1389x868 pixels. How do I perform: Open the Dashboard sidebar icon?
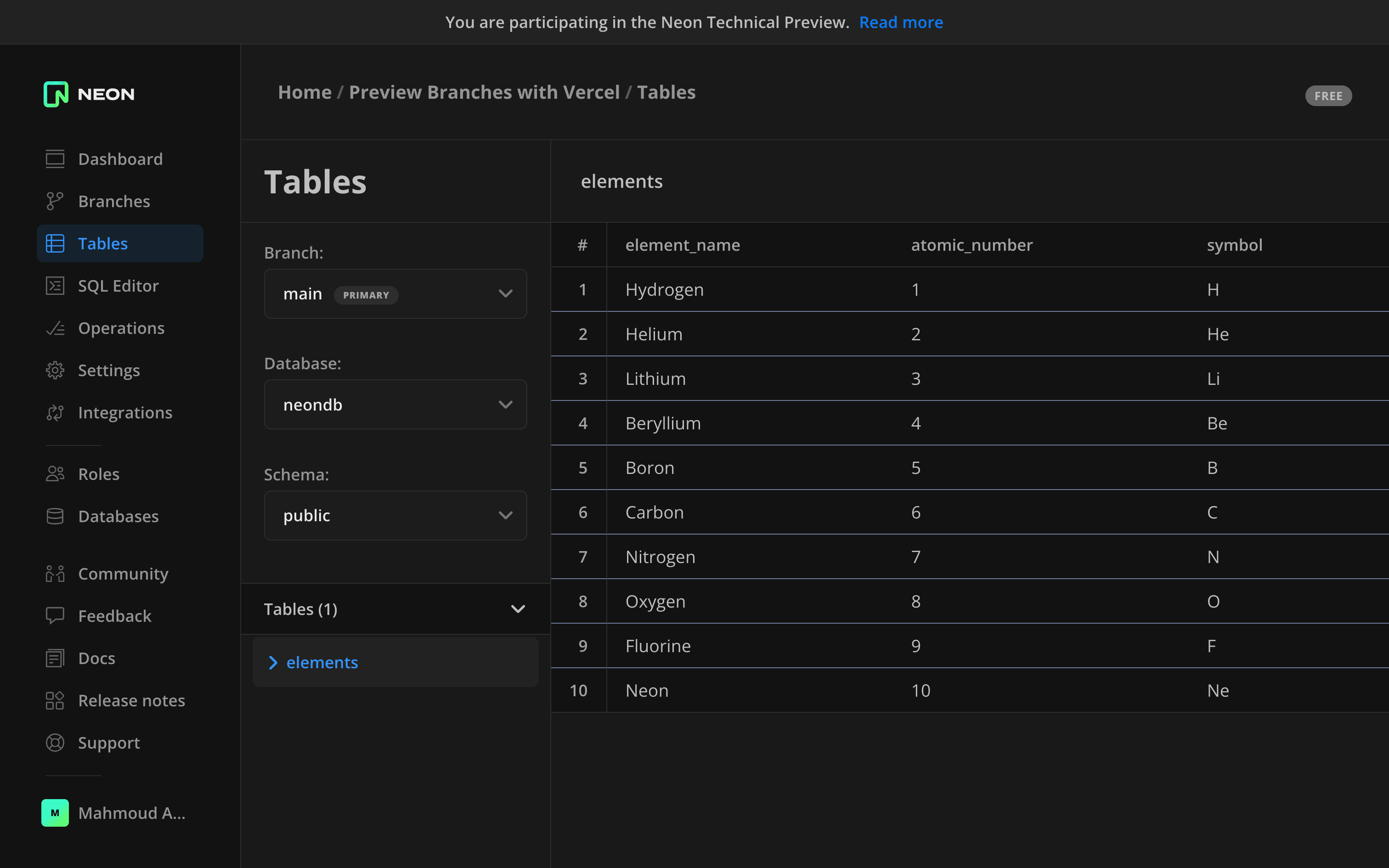pos(55,159)
